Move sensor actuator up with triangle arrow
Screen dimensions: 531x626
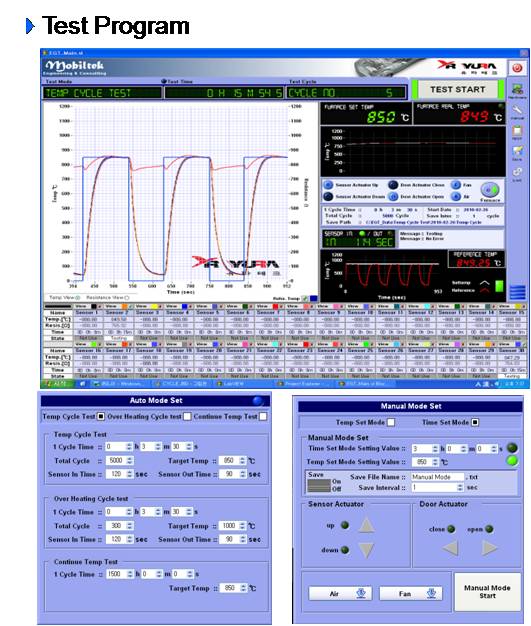point(366,525)
